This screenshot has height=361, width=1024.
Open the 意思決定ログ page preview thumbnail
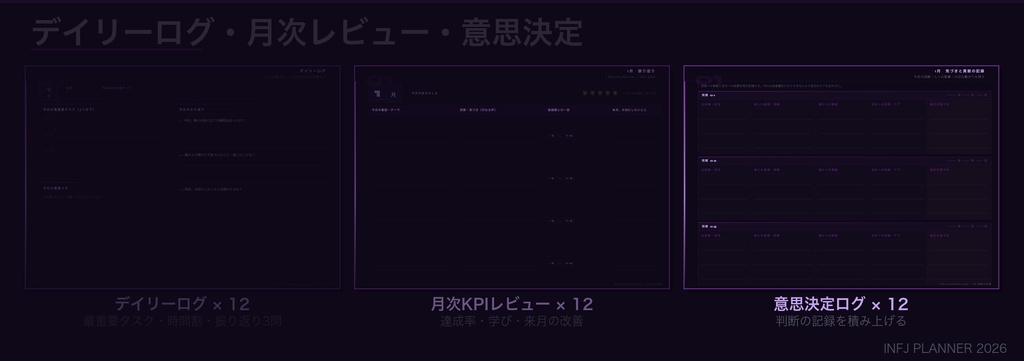[841, 177]
